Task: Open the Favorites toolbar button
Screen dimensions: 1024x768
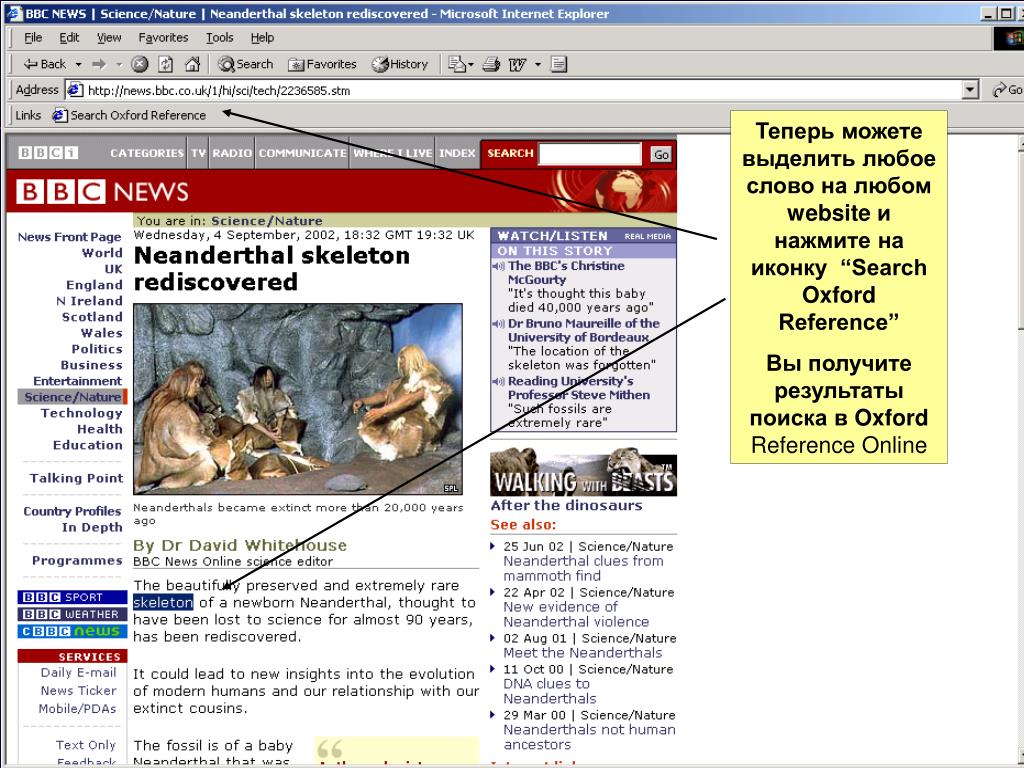Action: (x=323, y=64)
